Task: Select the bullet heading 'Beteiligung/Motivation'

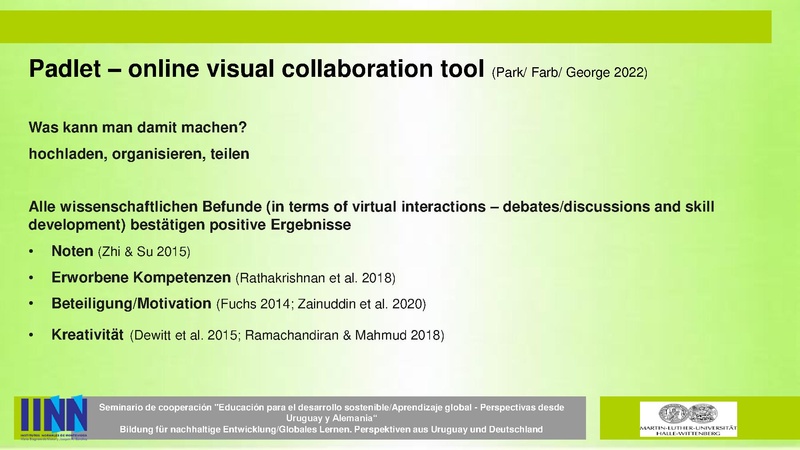Action: click(131, 304)
